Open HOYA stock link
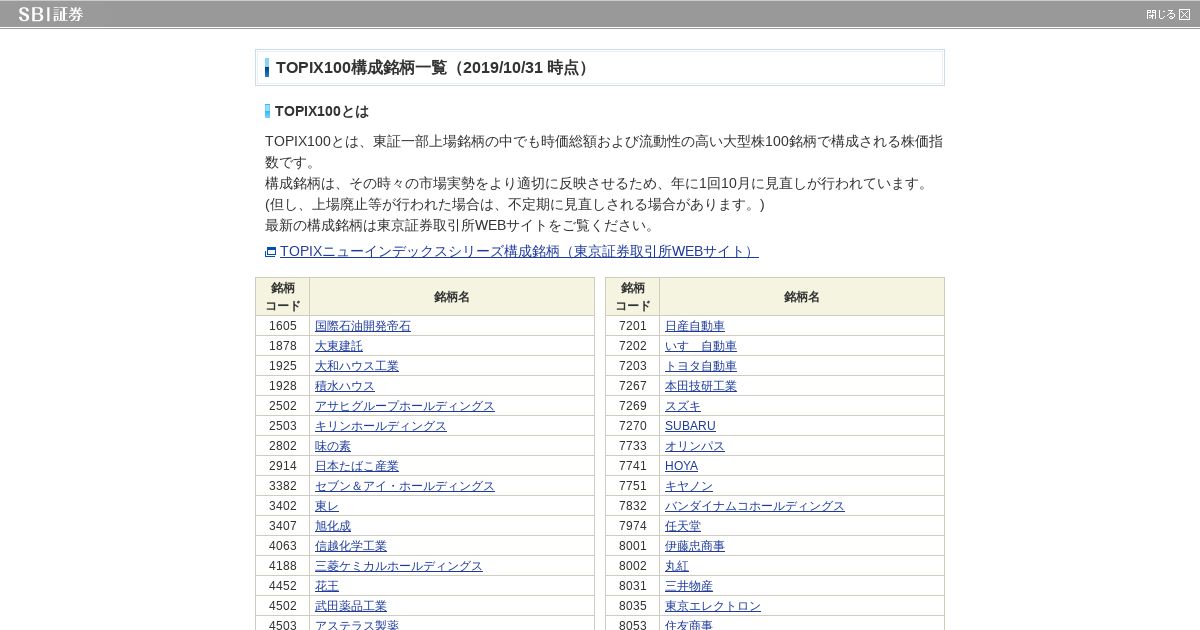This screenshot has height=630, width=1200. [x=681, y=466]
